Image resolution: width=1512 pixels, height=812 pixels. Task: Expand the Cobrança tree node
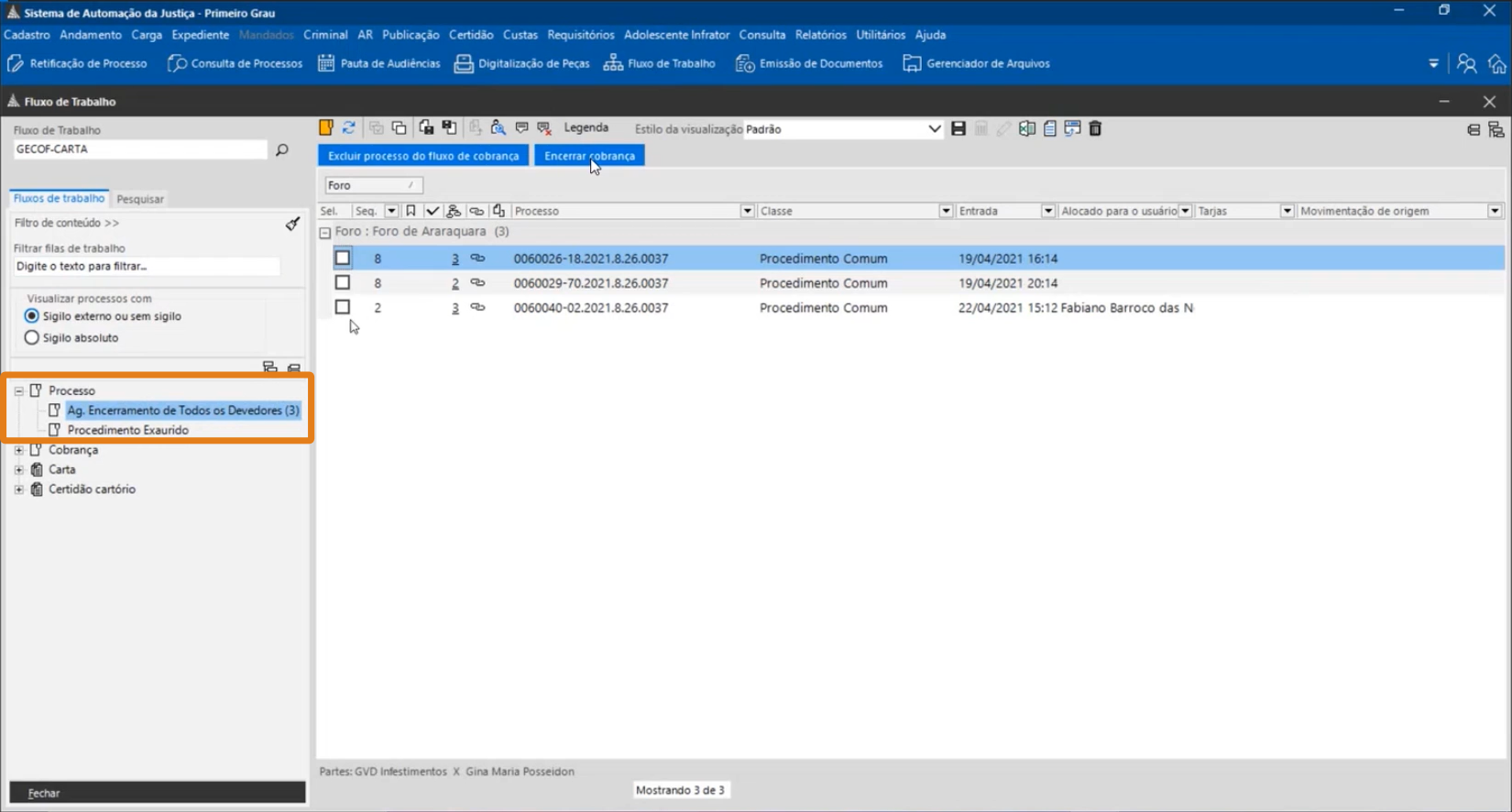tap(18, 450)
